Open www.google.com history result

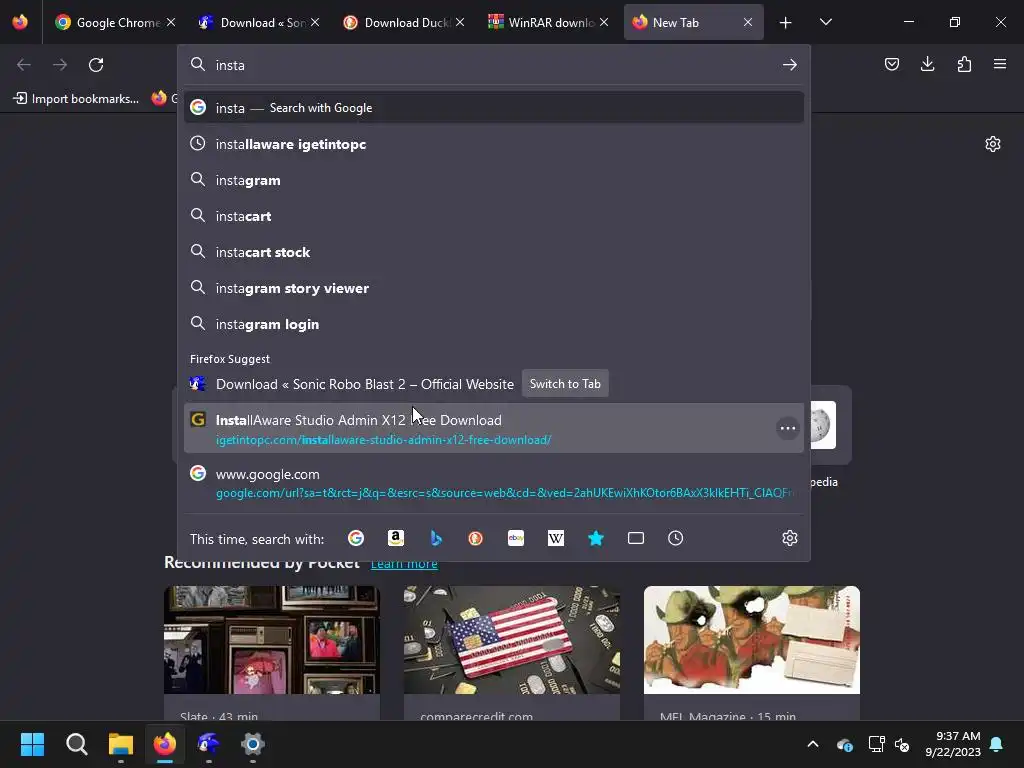point(494,482)
